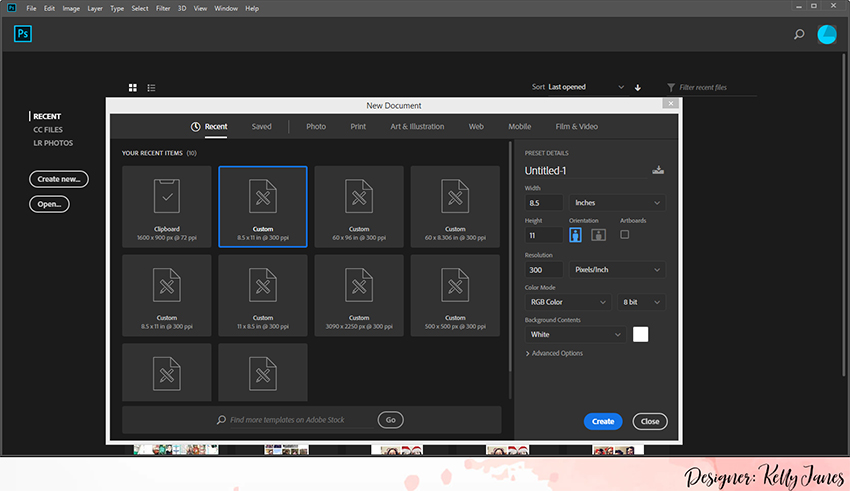The width and height of the screenshot is (850, 491).
Task: Open the search magnifier icon
Action: click(x=799, y=35)
